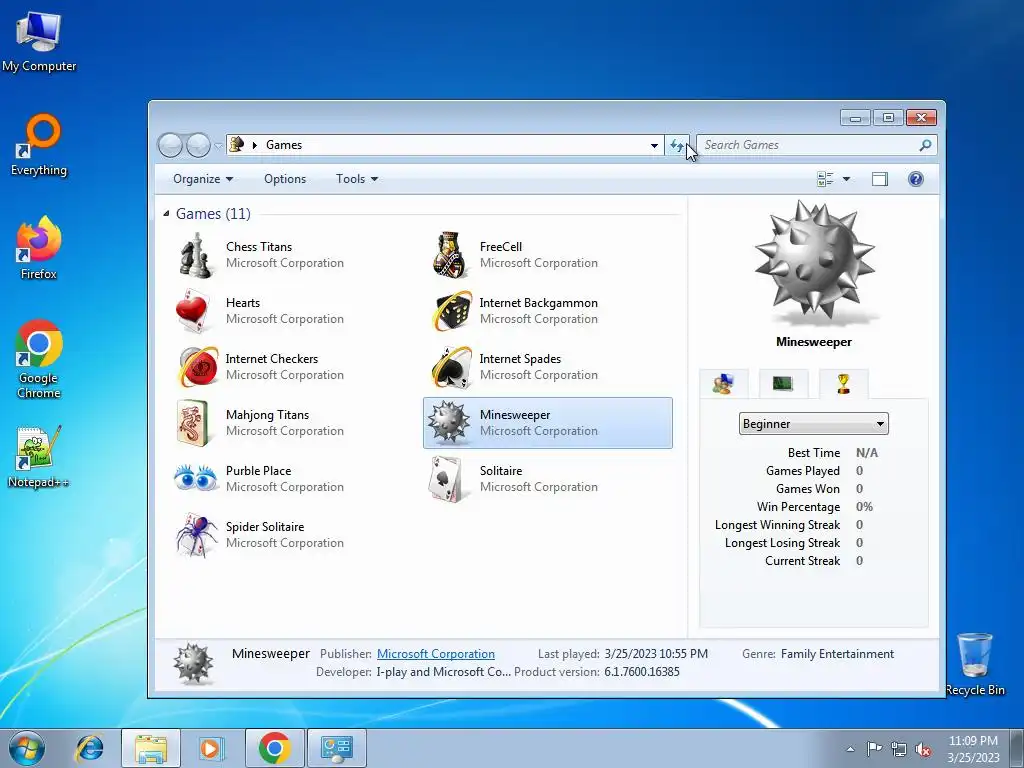Click product version 6.1.7600.16385 text
Viewport: 1024px width, 768px height.
[x=642, y=672]
